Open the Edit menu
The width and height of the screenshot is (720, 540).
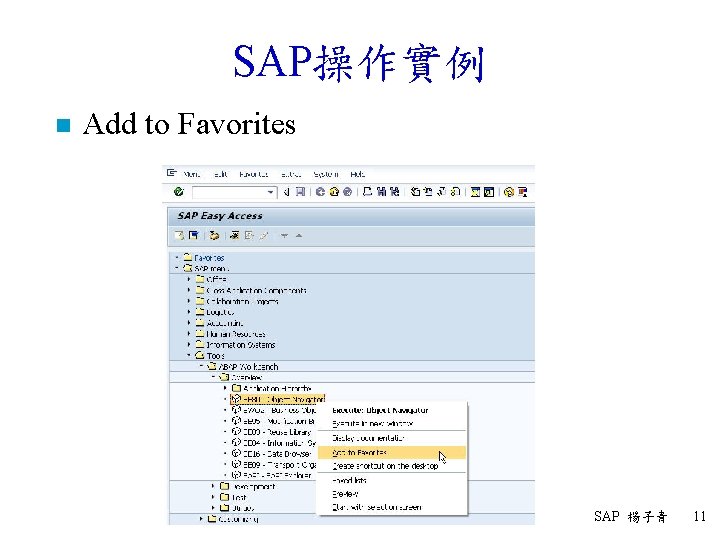tap(221, 174)
